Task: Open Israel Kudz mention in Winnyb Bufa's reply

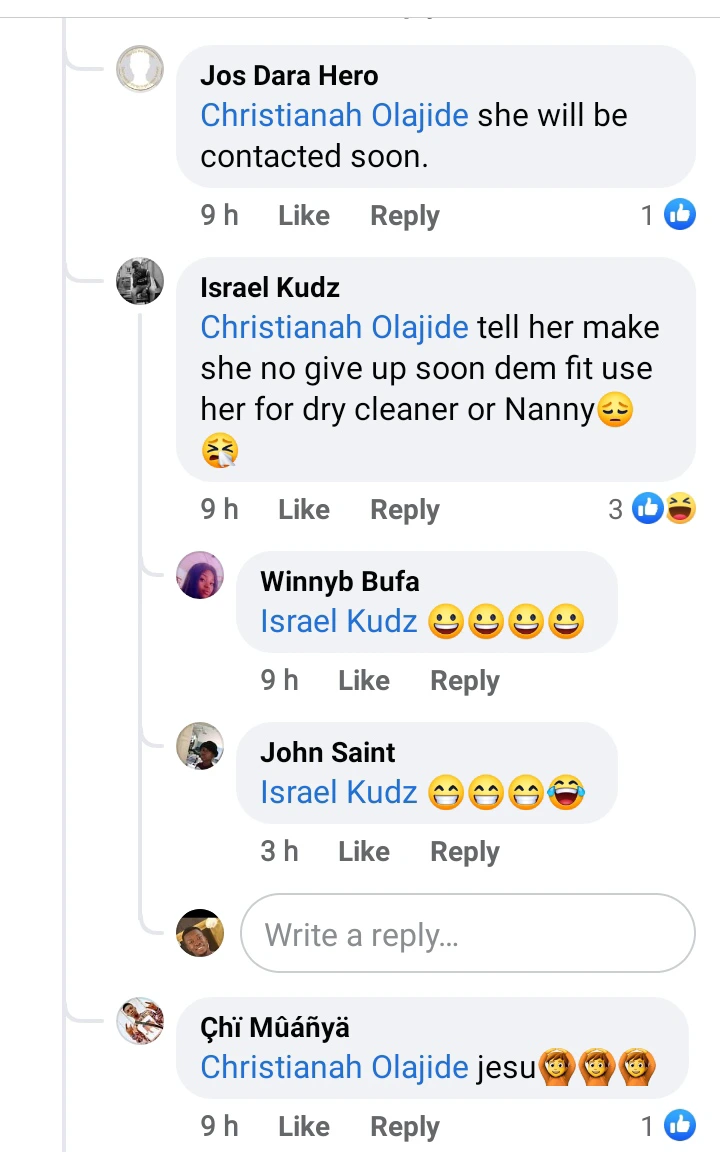Action: point(338,621)
